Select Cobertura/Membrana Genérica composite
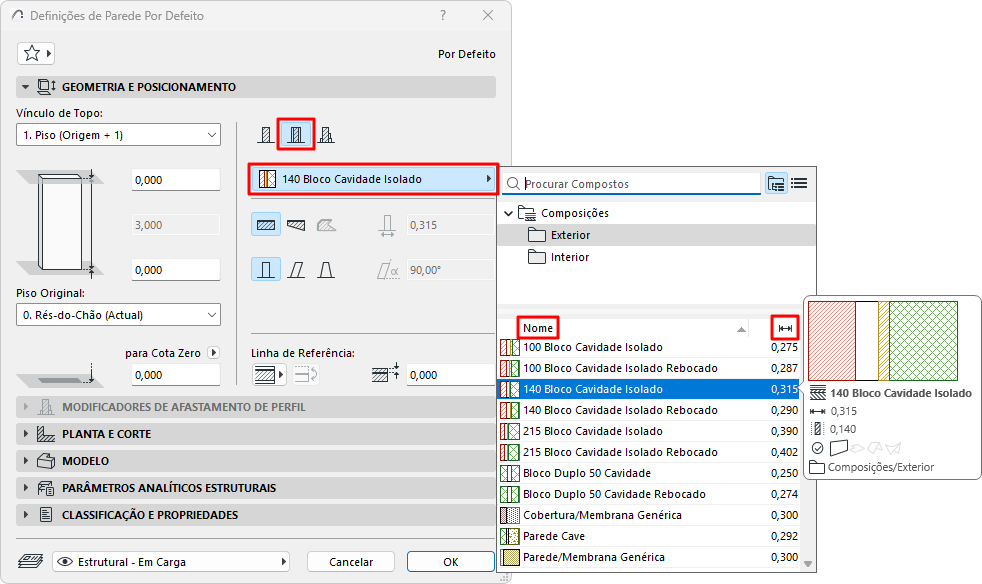 click(649, 515)
